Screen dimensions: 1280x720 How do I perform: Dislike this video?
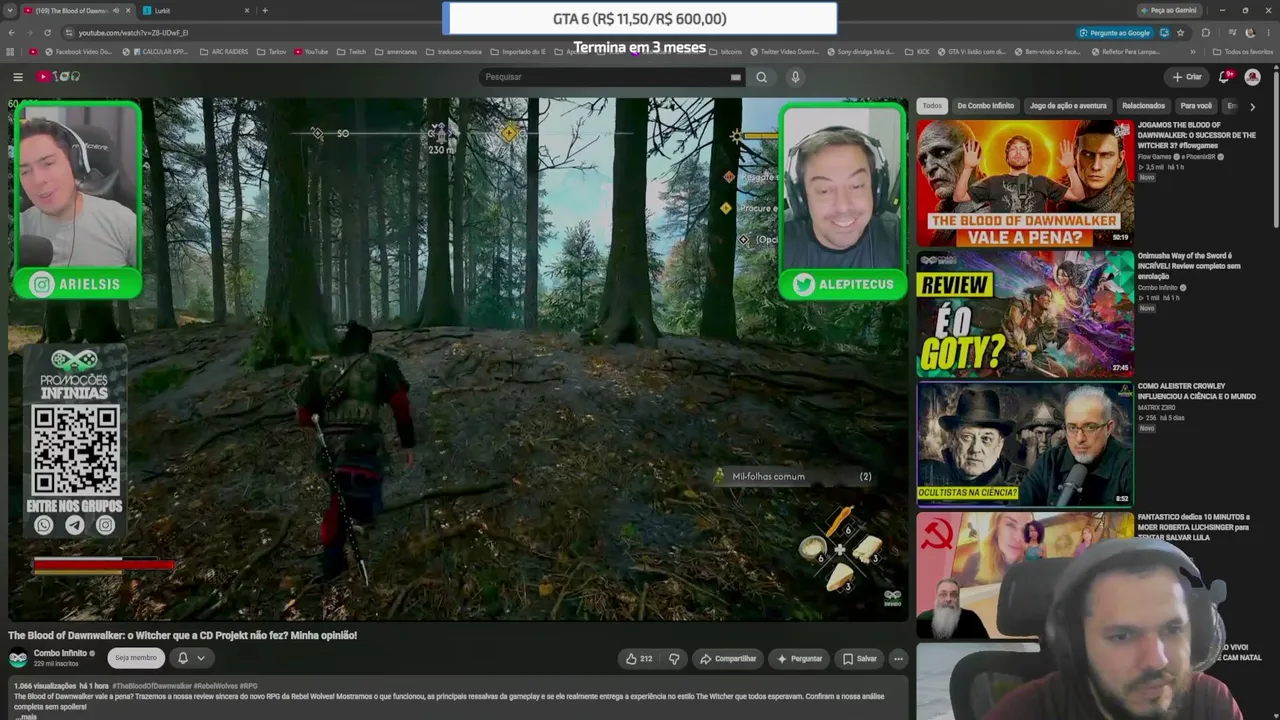pyautogui.click(x=674, y=658)
